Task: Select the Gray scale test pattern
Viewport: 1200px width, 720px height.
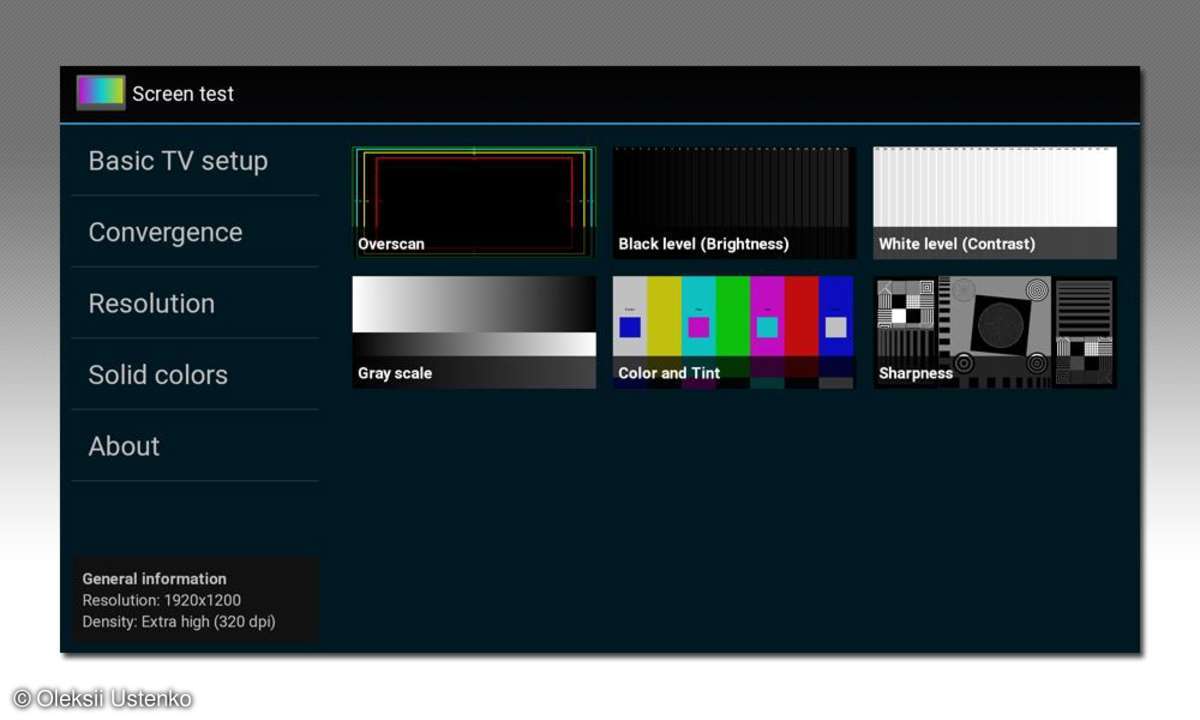Action: pos(474,333)
